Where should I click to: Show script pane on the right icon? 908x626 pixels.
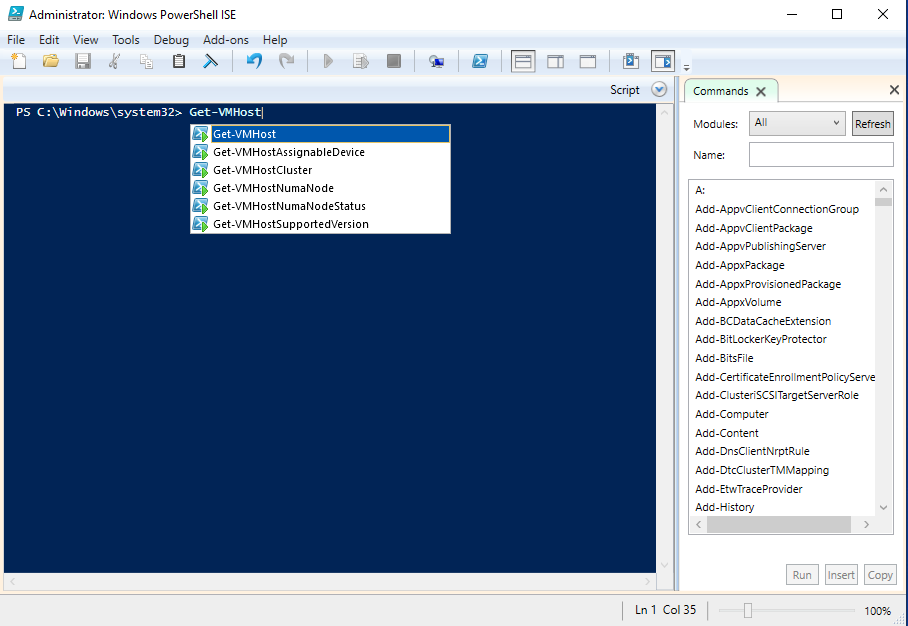point(556,61)
